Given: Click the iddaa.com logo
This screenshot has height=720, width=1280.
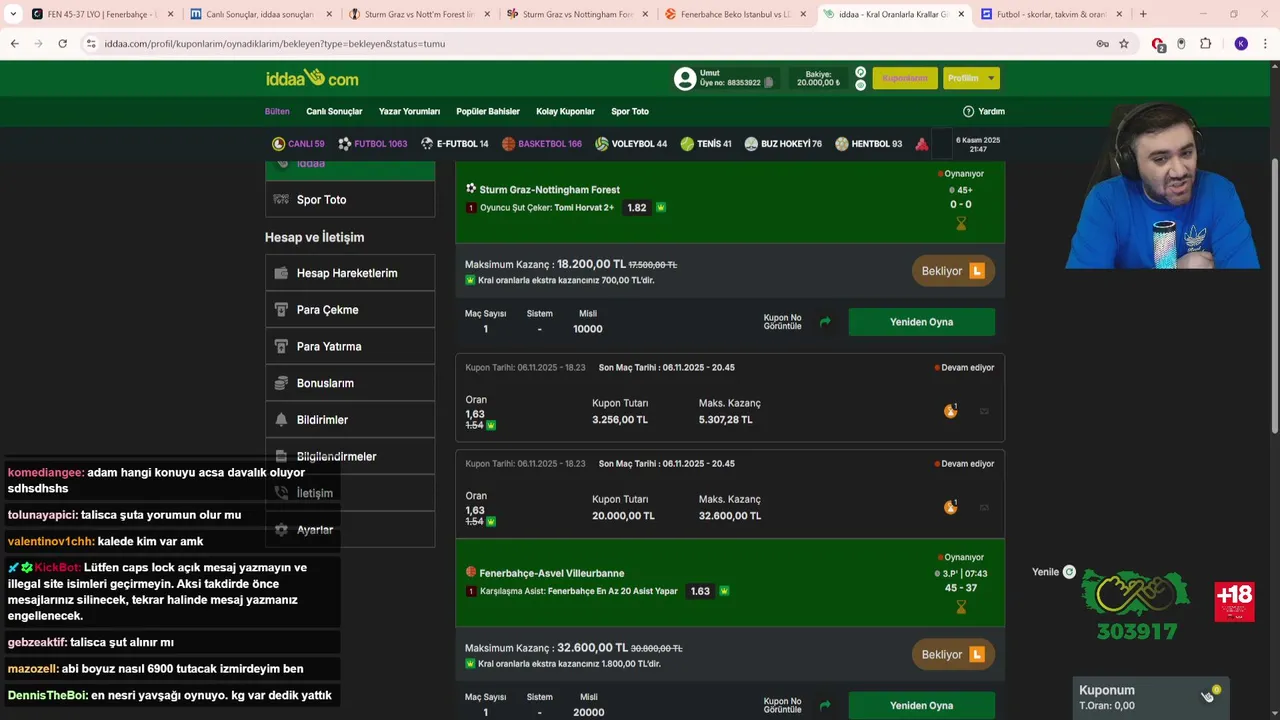Looking at the screenshot, I should (312, 78).
